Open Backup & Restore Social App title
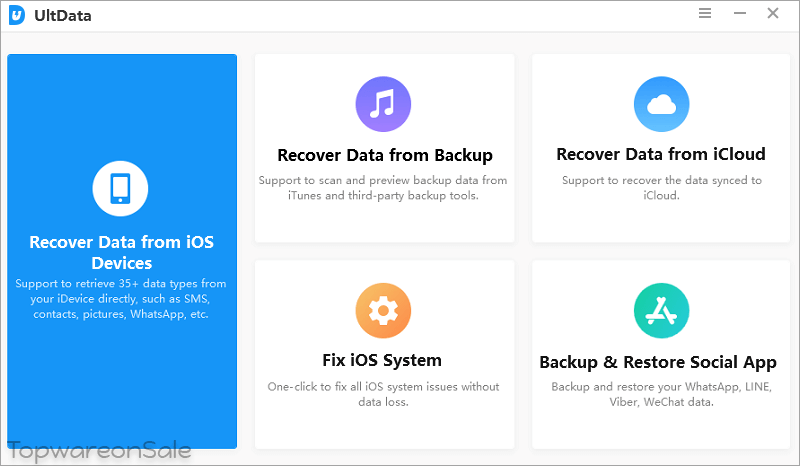The width and height of the screenshot is (800, 466). pos(658,362)
